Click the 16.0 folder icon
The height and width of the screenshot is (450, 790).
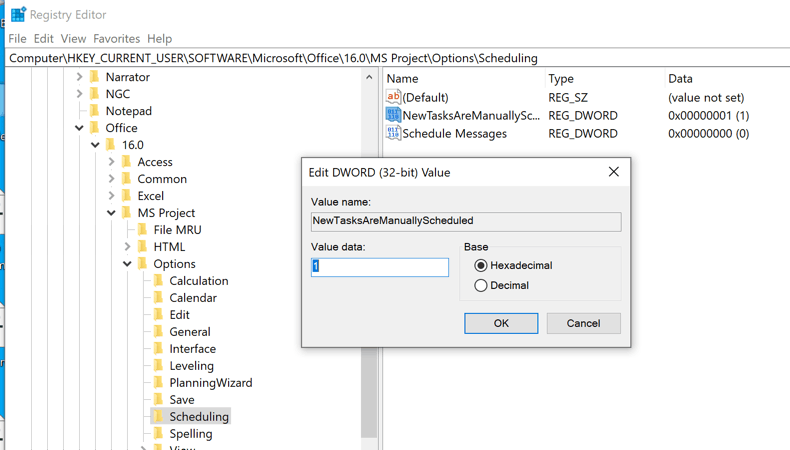point(111,145)
